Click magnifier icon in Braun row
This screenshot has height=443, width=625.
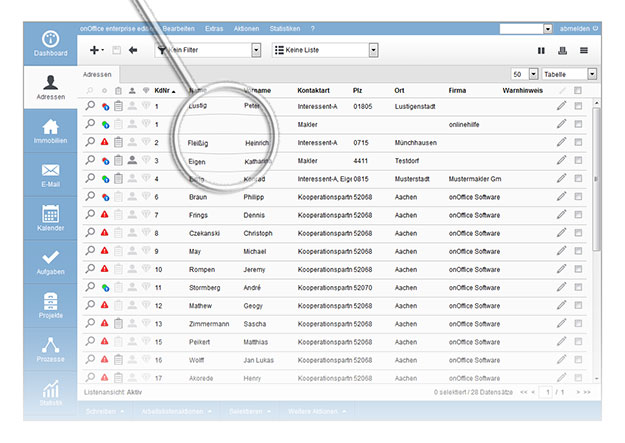(90, 196)
